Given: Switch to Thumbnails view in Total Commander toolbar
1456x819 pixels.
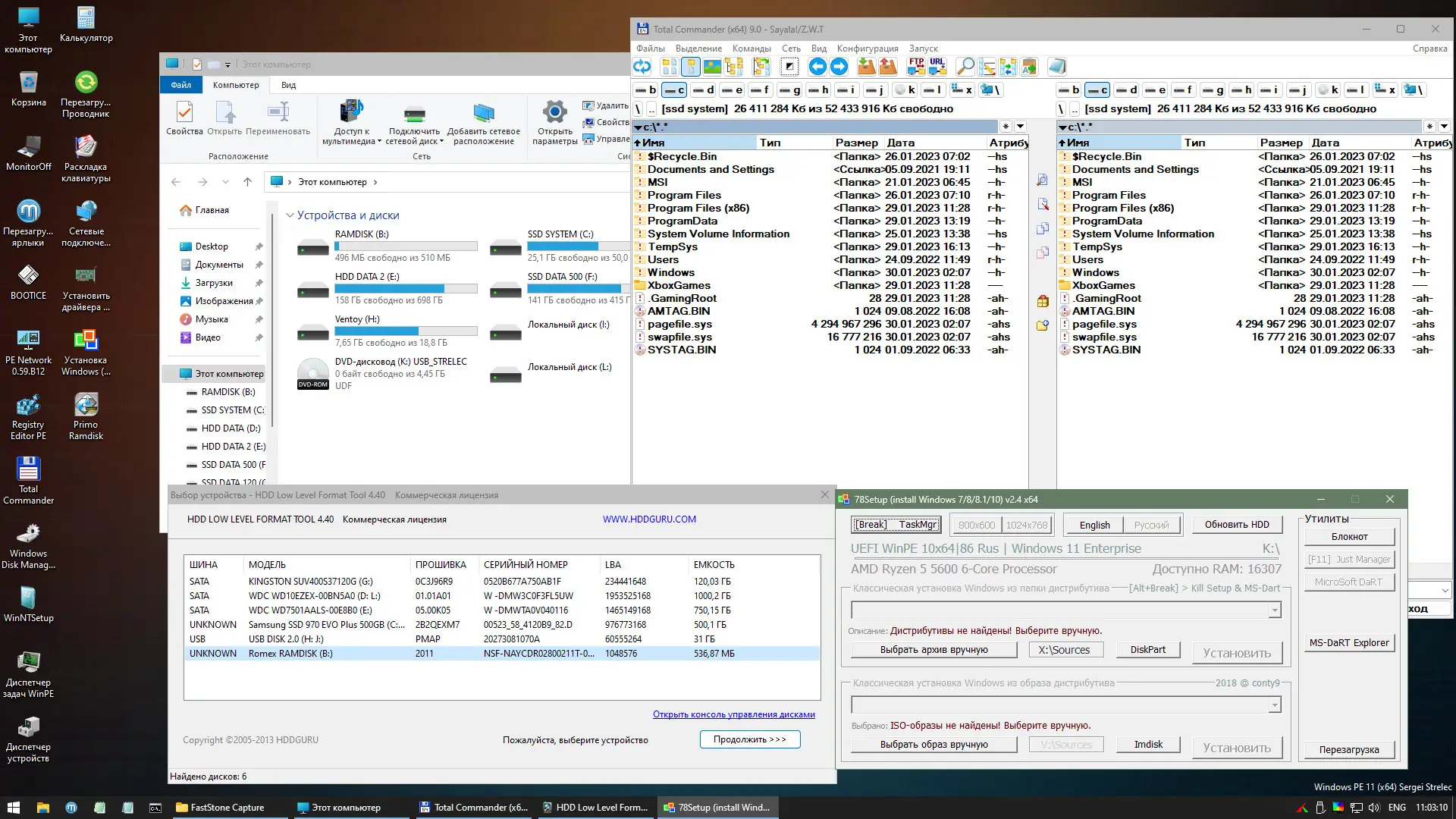Looking at the screenshot, I should [x=712, y=67].
